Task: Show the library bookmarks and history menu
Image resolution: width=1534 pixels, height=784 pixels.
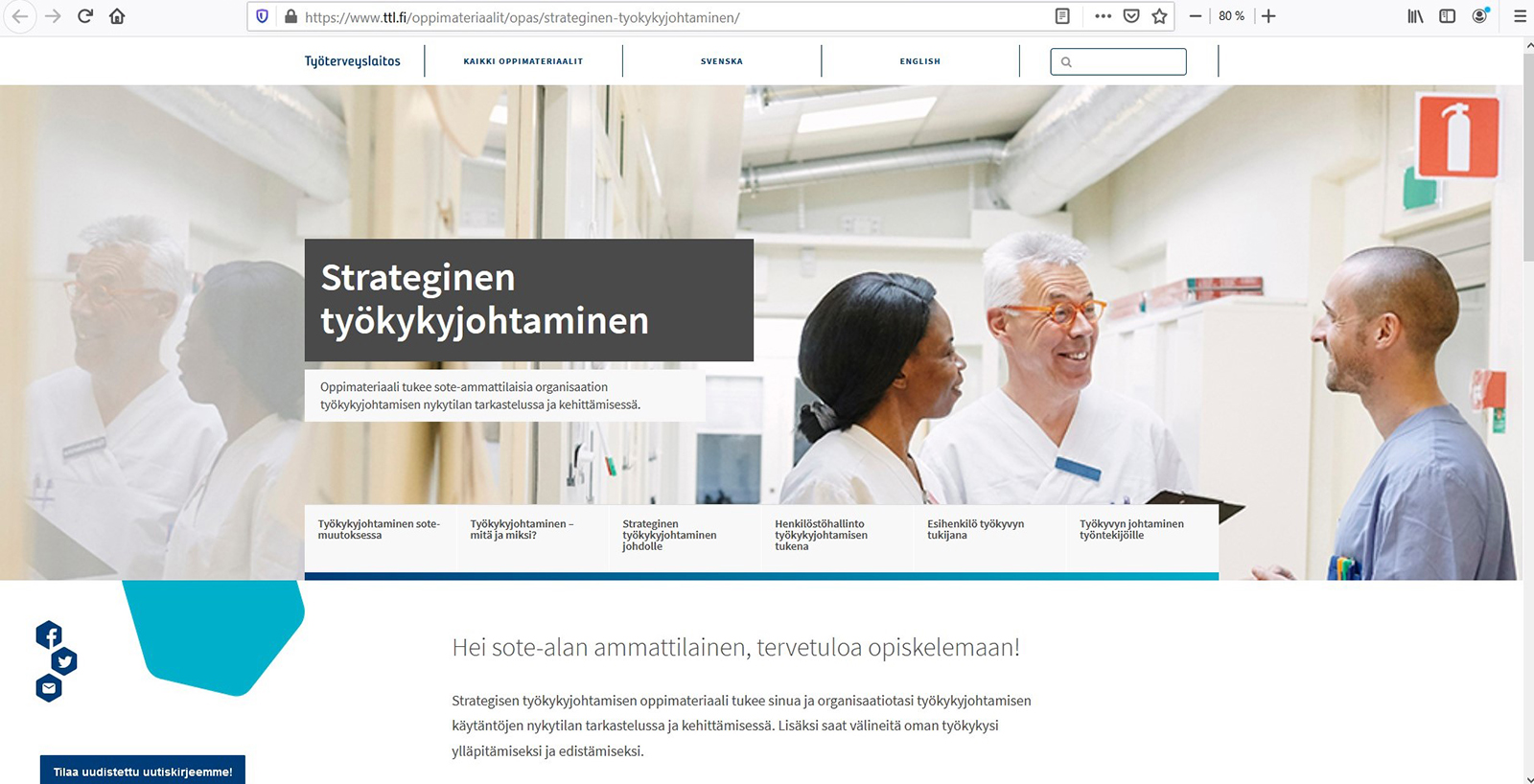Action: pos(1415,16)
